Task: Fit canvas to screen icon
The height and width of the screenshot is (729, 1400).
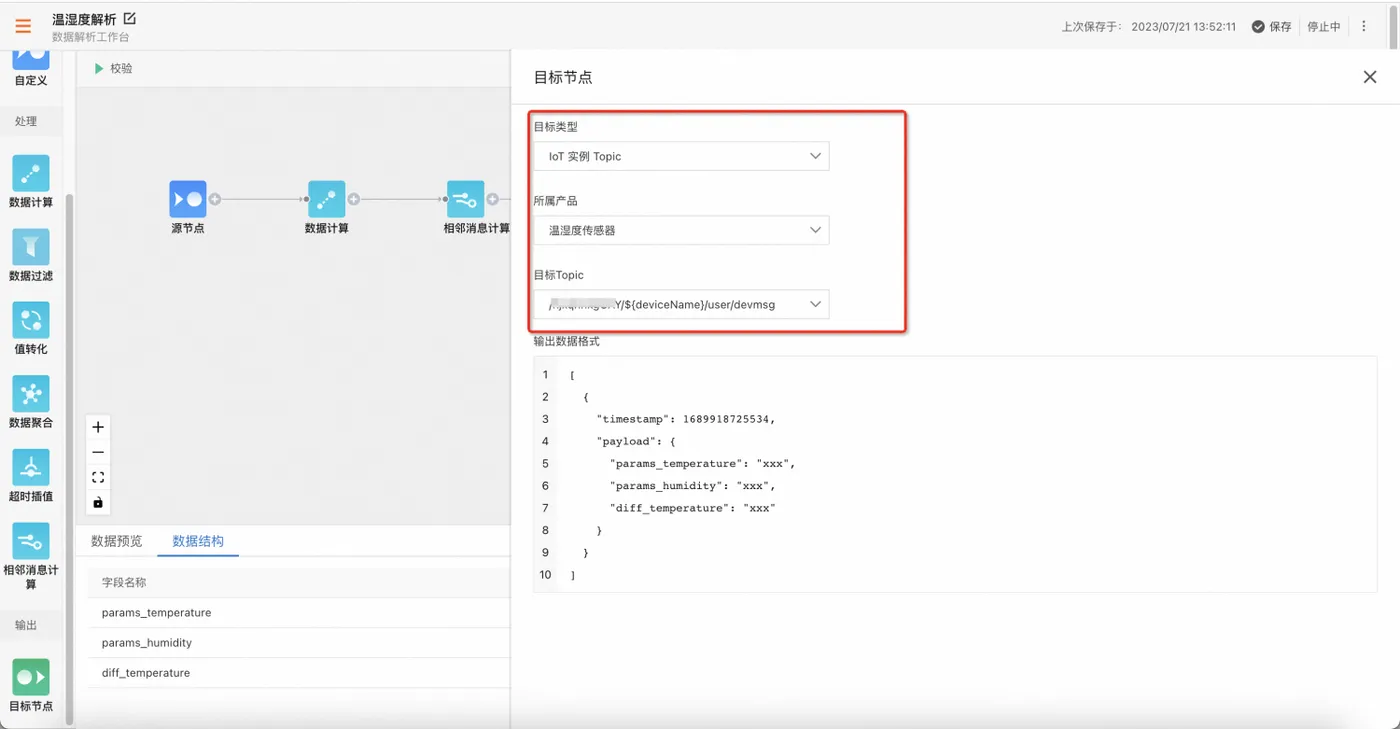Action: coord(98,477)
